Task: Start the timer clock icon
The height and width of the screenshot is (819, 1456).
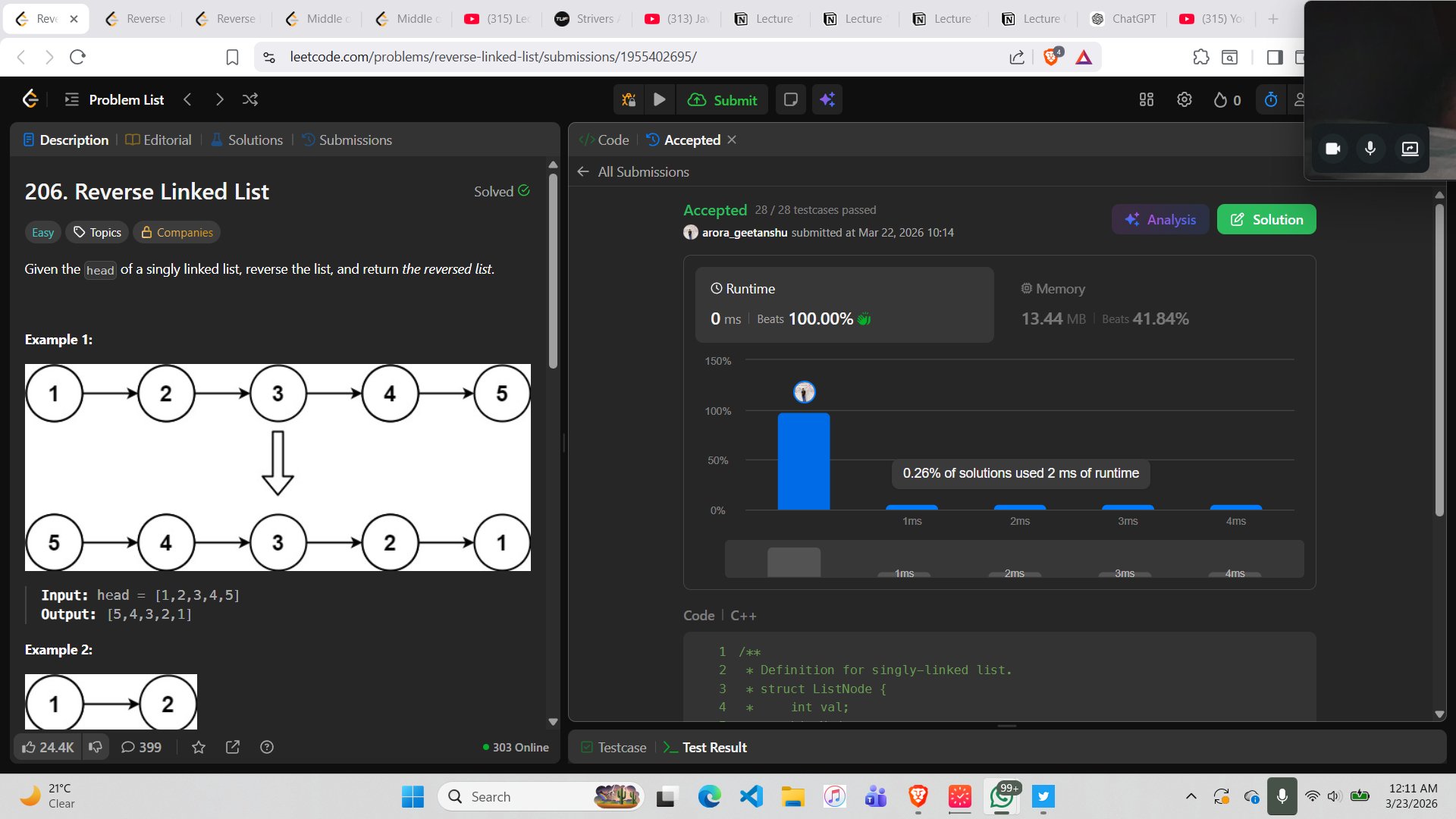Action: pyautogui.click(x=1271, y=99)
